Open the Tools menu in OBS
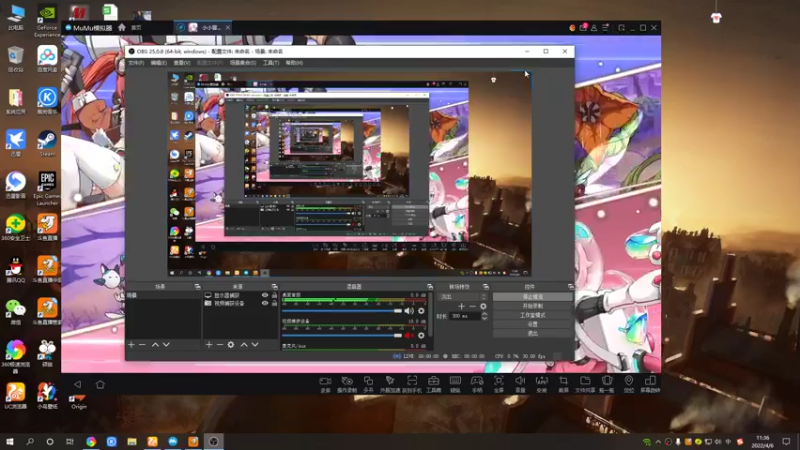Image resolution: width=800 pixels, height=450 pixels. pos(271,63)
